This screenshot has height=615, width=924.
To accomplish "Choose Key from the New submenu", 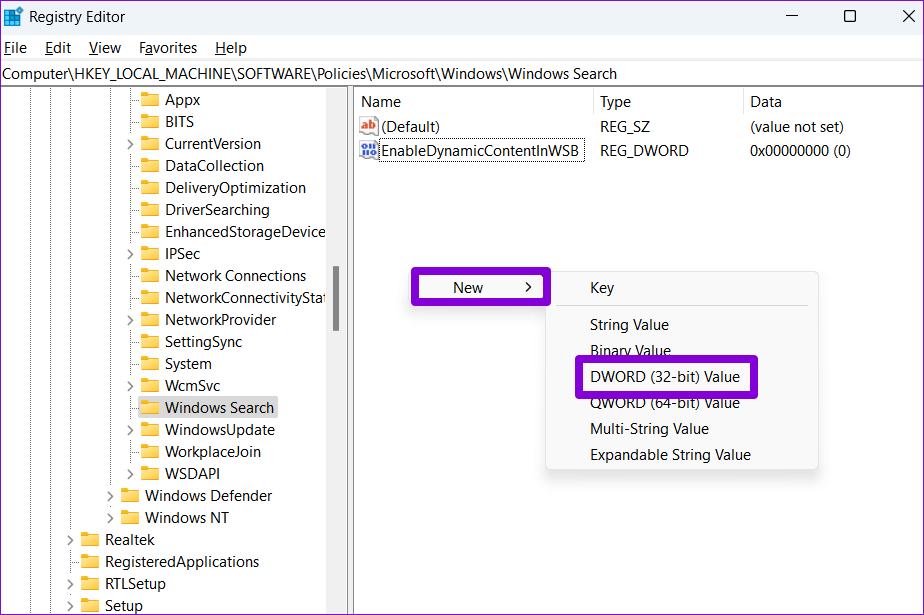I will tap(682, 287).
